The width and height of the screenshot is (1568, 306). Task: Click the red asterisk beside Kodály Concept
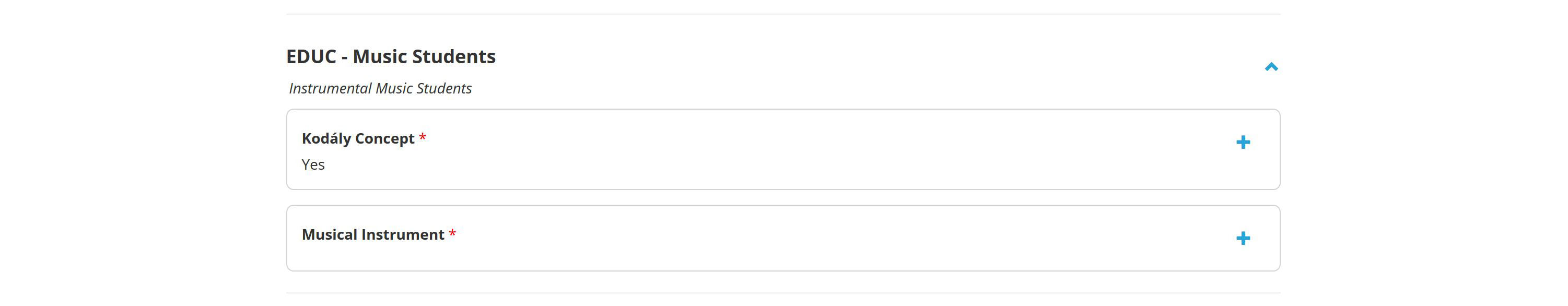pyautogui.click(x=423, y=137)
